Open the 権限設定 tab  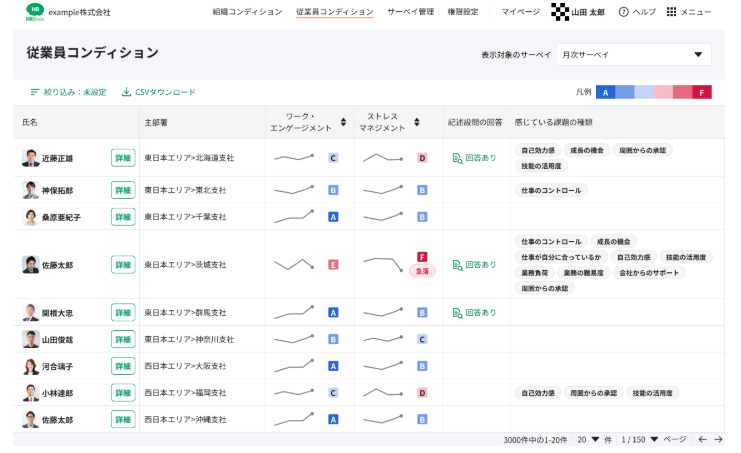coord(463,12)
